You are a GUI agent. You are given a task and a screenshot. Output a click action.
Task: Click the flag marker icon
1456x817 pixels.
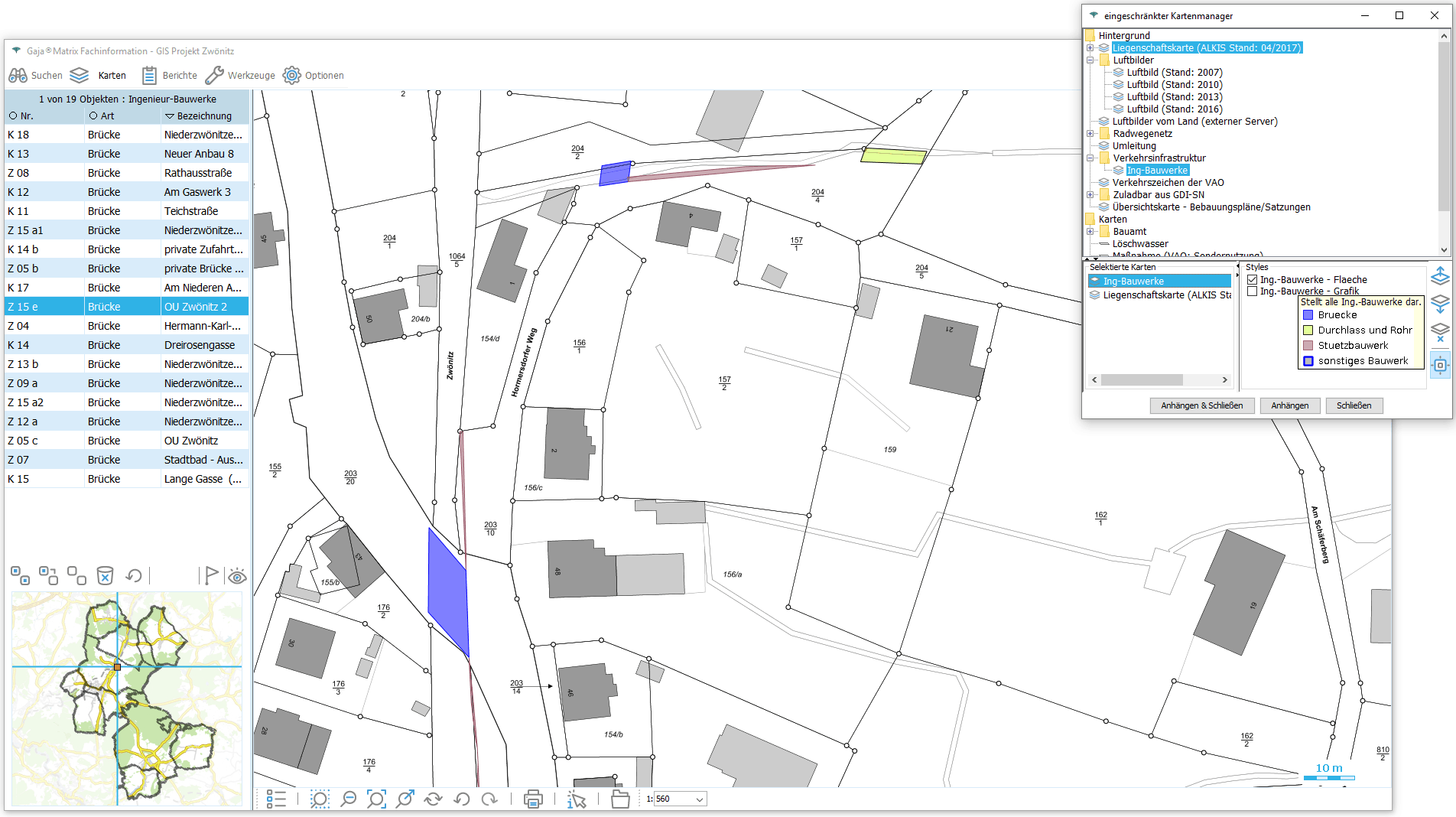point(210,575)
